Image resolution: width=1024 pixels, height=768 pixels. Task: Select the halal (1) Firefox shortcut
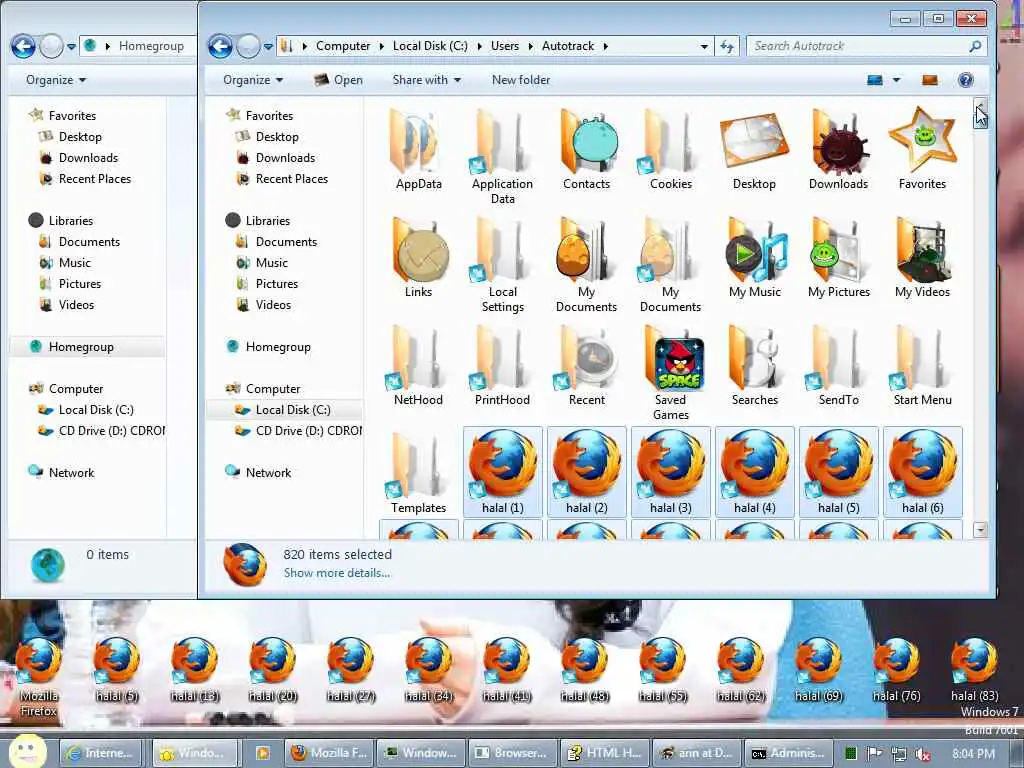tap(502, 472)
